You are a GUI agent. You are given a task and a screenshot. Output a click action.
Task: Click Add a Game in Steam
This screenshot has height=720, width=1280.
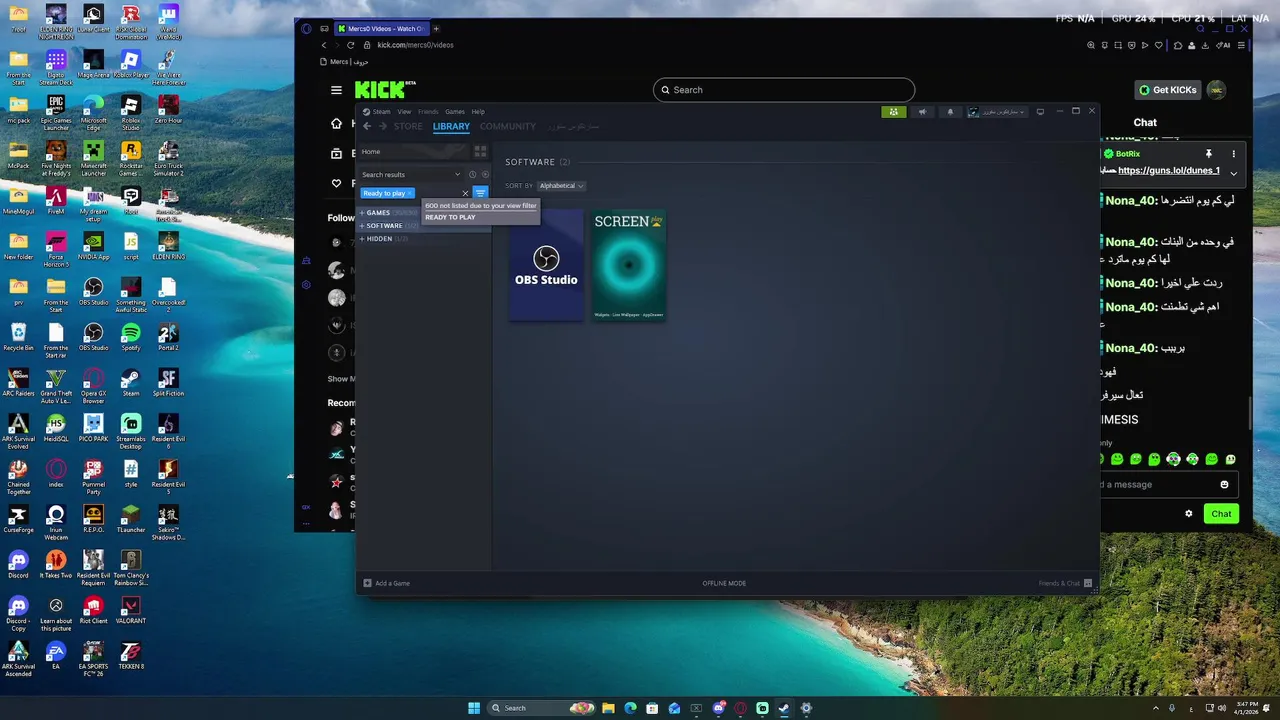point(387,583)
